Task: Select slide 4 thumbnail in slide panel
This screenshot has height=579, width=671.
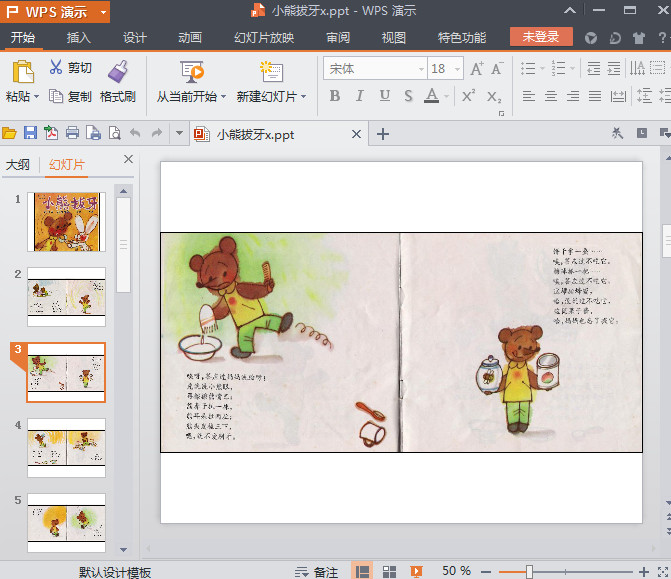Action: 66,446
